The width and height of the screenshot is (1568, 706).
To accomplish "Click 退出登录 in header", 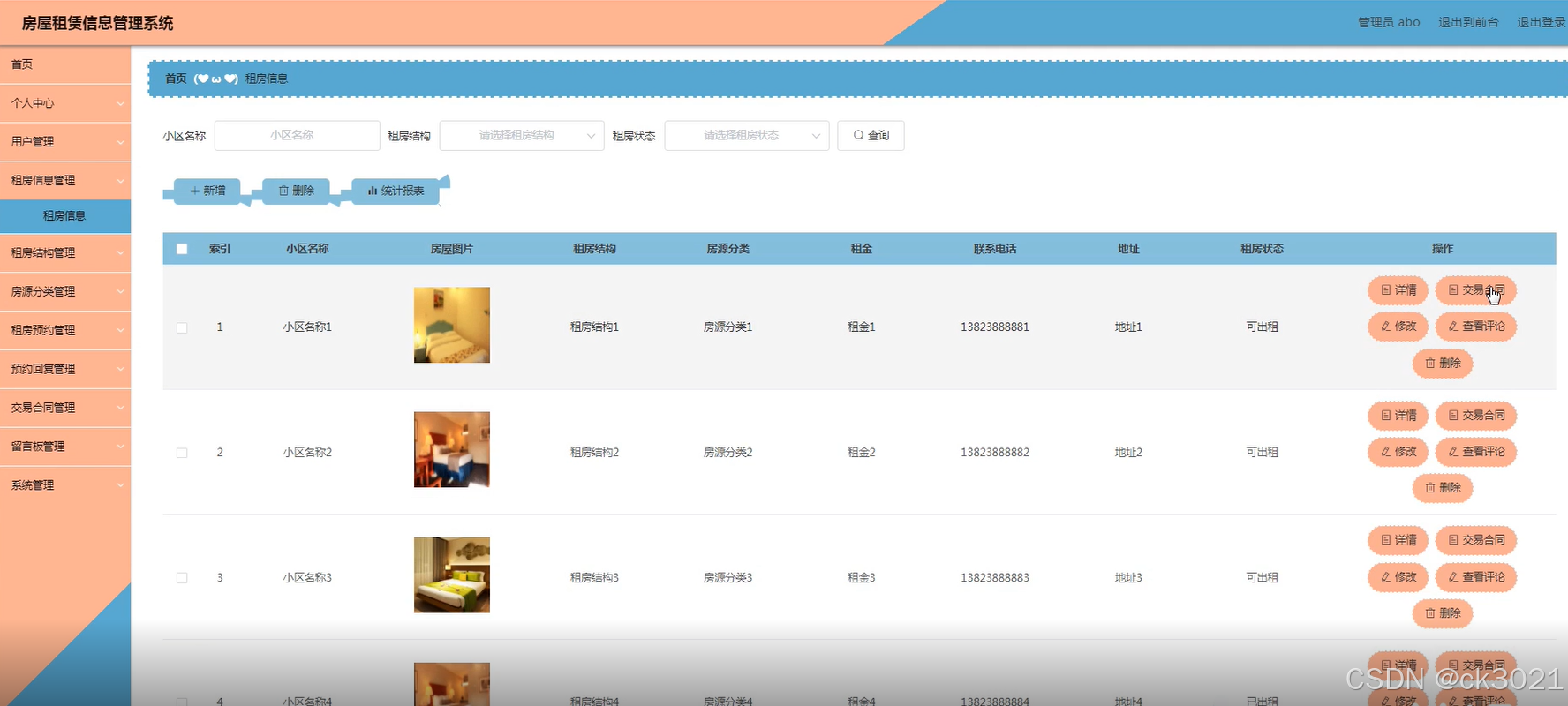I will pos(1541,22).
